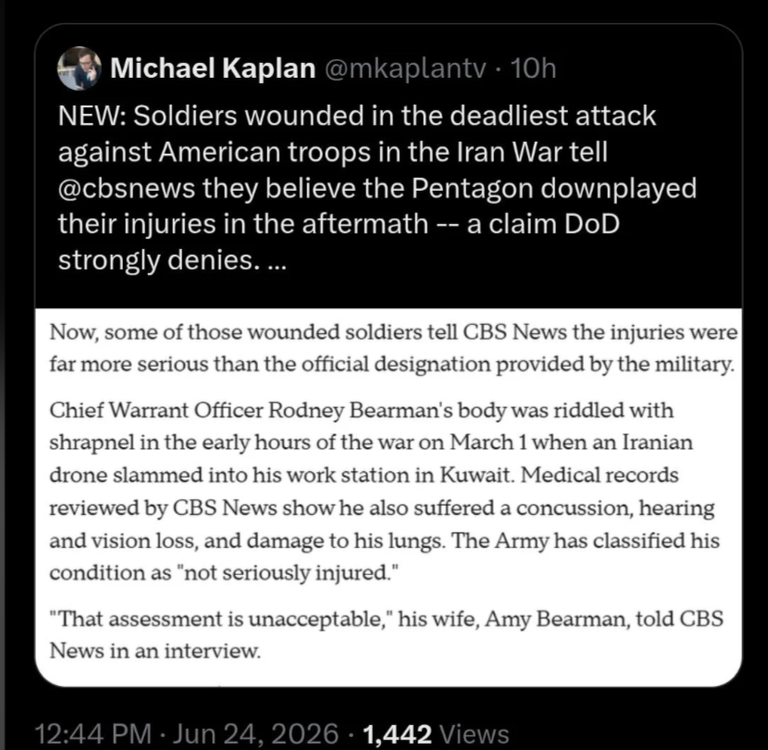Image resolution: width=768 pixels, height=750 pixels.
Task: Click the word Pentagon in the tweet text
Action: 472,189
